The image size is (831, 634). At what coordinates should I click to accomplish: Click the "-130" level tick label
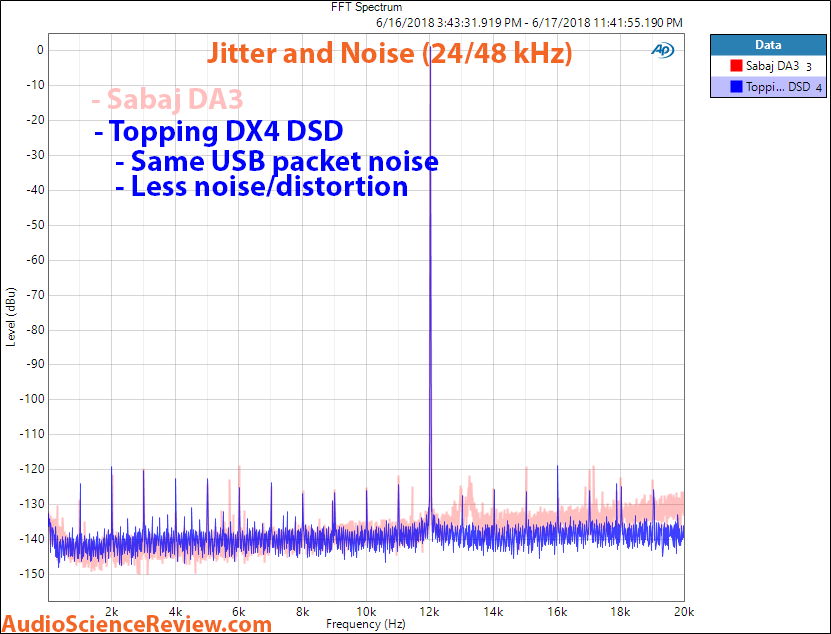point(32,504)
